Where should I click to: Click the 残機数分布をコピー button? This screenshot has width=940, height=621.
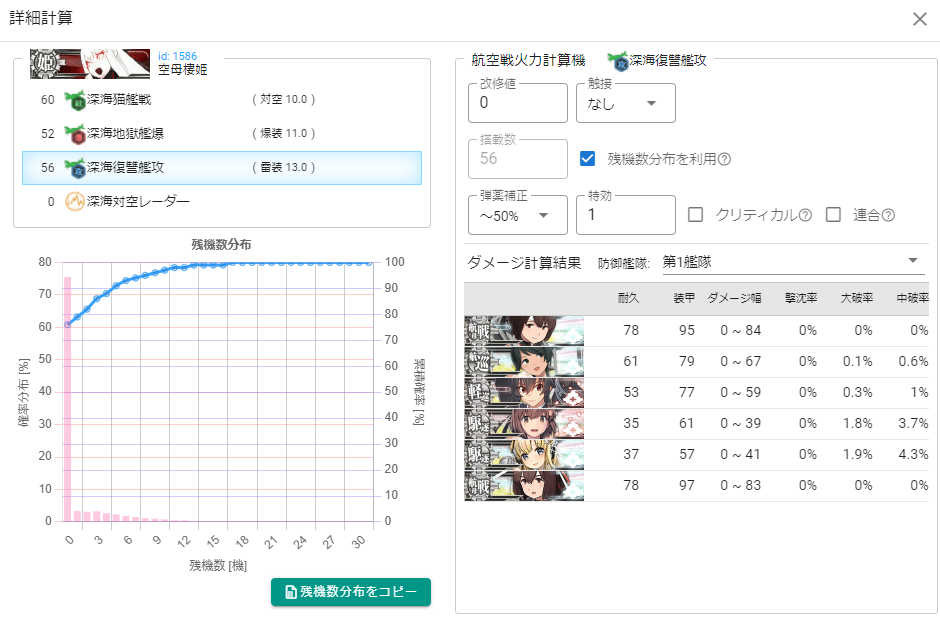pyautogui.click(x=350, y=592)
